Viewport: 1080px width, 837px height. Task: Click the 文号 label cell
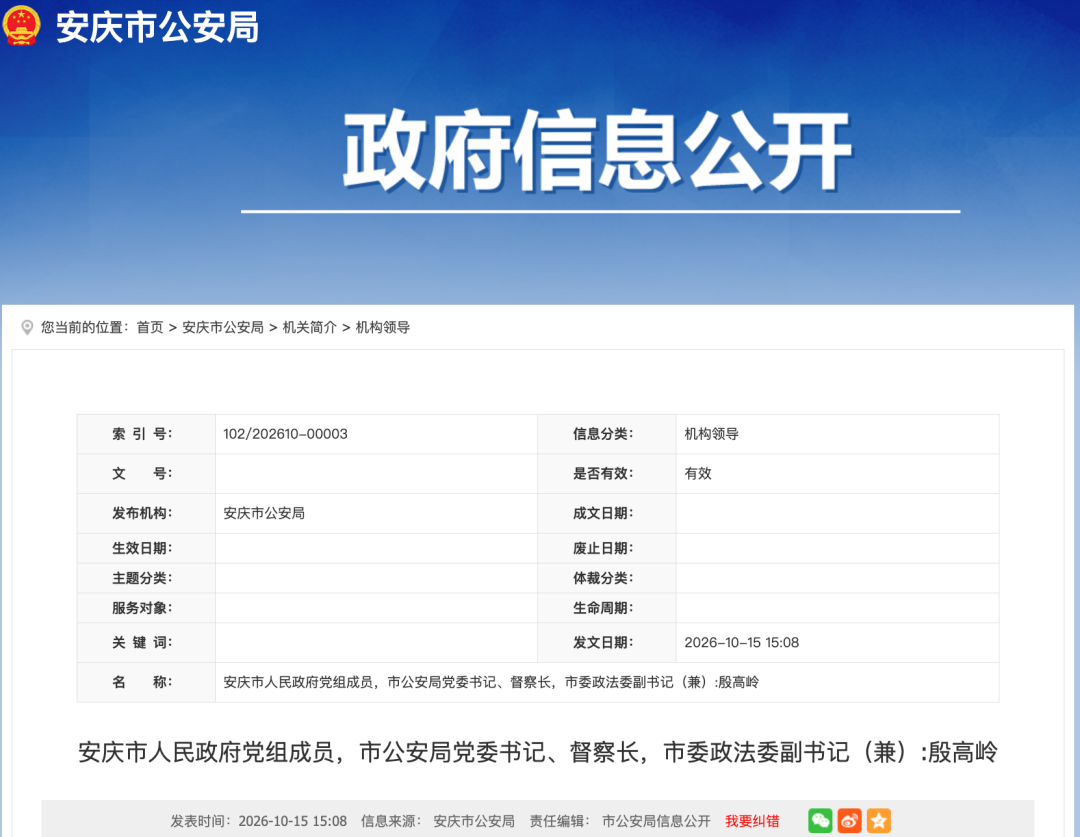click(x=146, y=473)
